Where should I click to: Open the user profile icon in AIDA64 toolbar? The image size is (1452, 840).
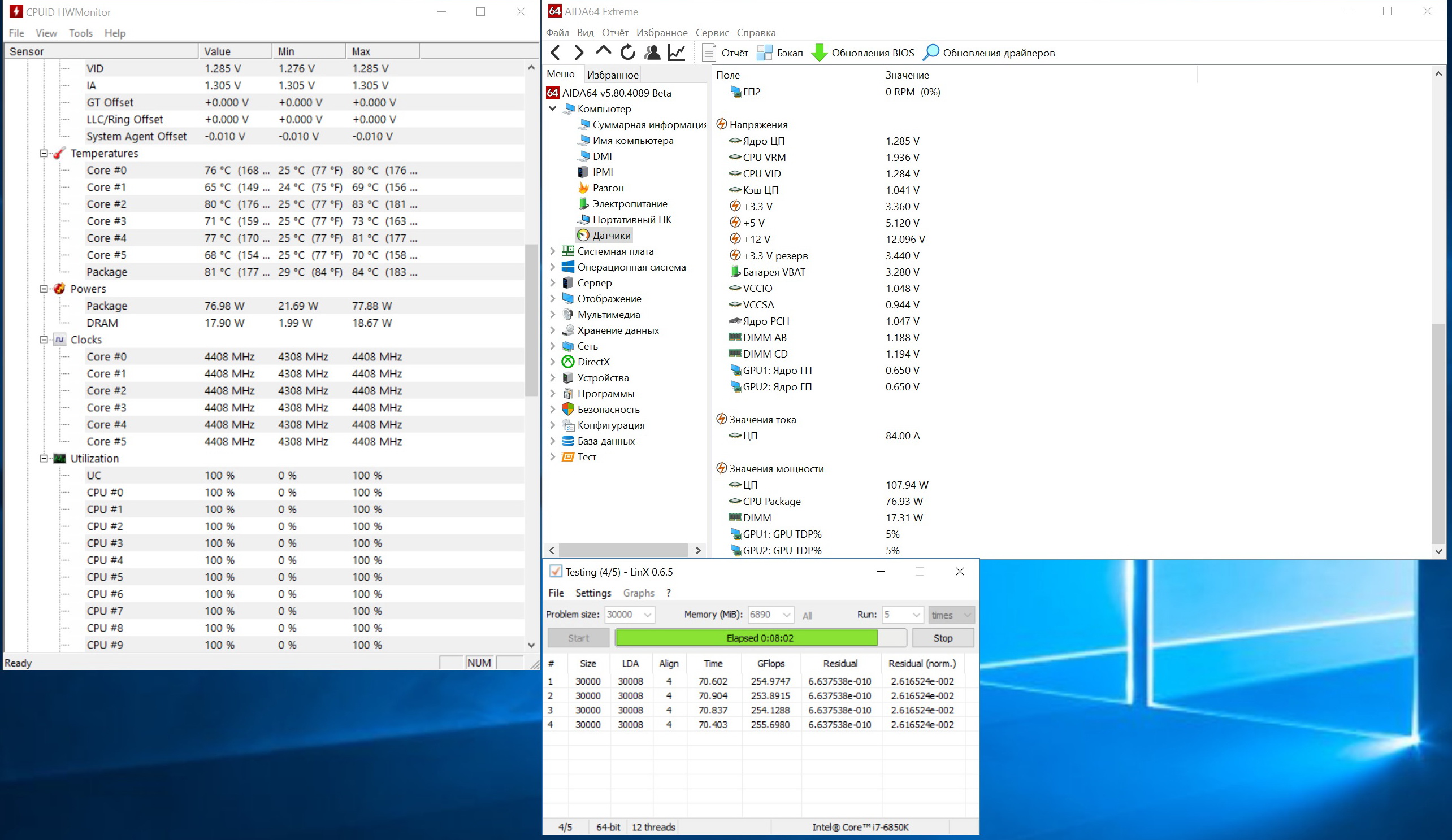point(652,53)
